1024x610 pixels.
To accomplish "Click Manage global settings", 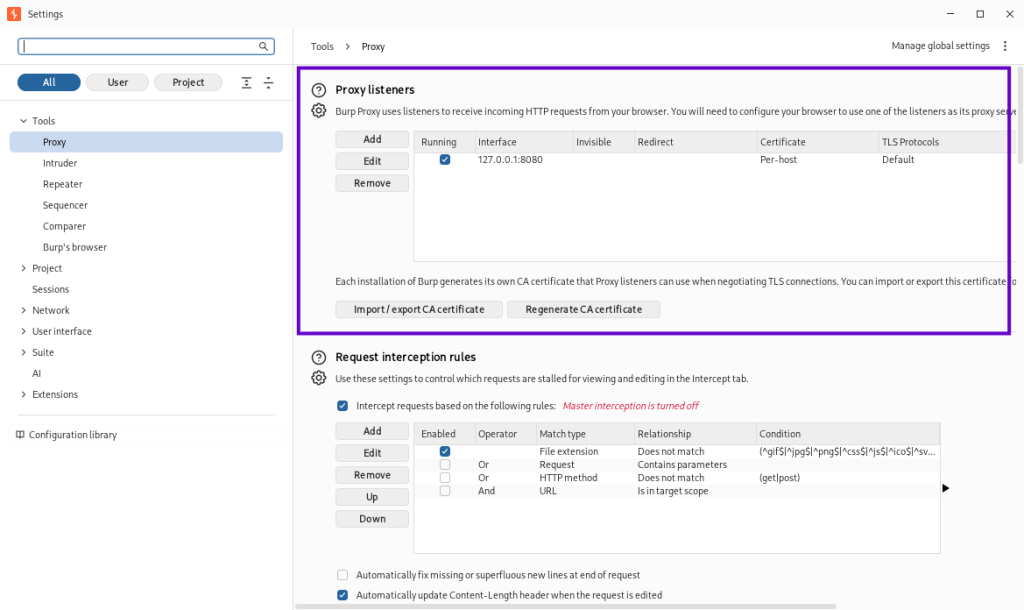I will [940, 46].
